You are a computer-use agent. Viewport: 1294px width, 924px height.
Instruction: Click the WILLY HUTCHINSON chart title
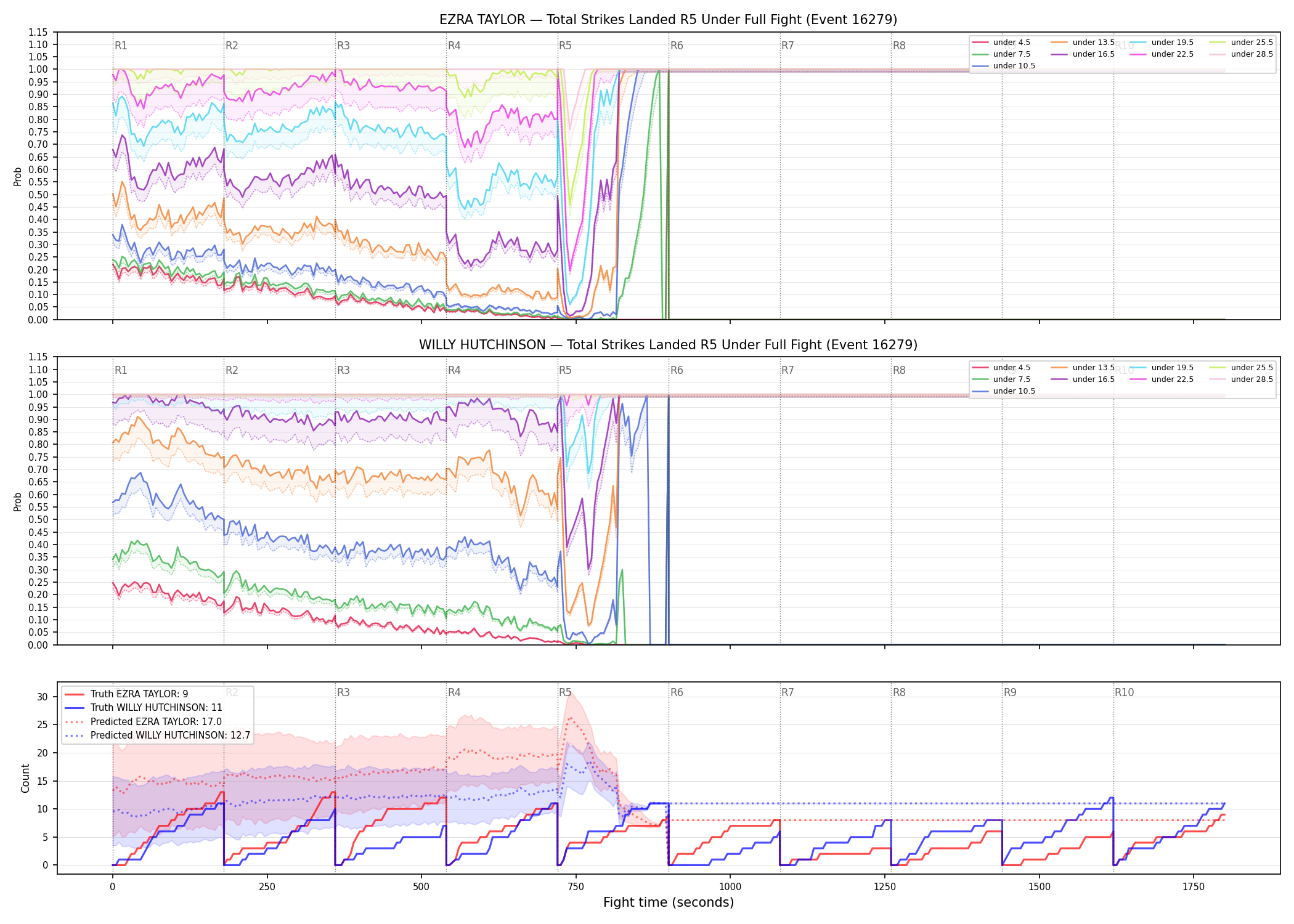(x=668, y=345)
